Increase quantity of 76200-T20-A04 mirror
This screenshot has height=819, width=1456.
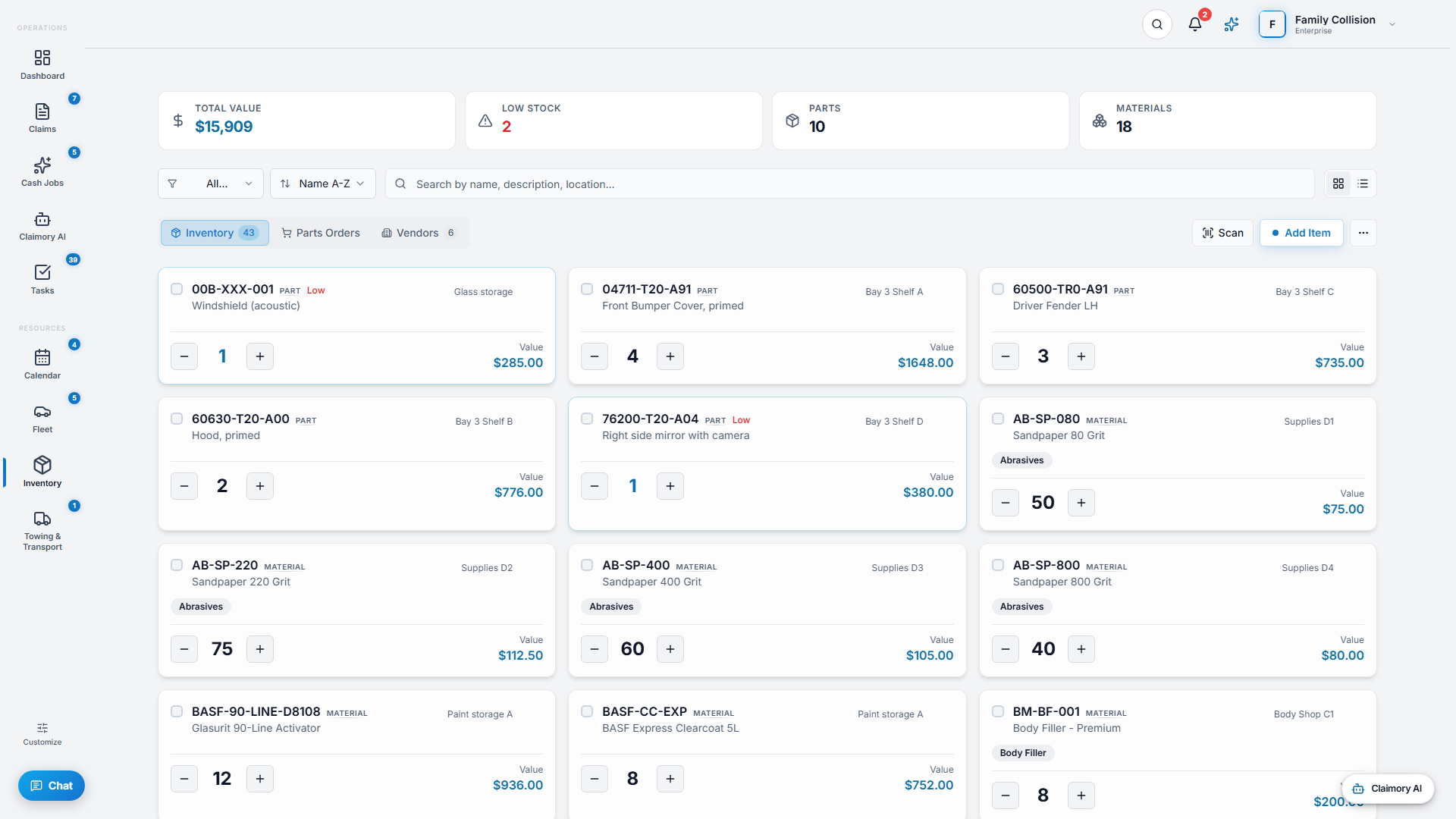[x=670, y=486]
